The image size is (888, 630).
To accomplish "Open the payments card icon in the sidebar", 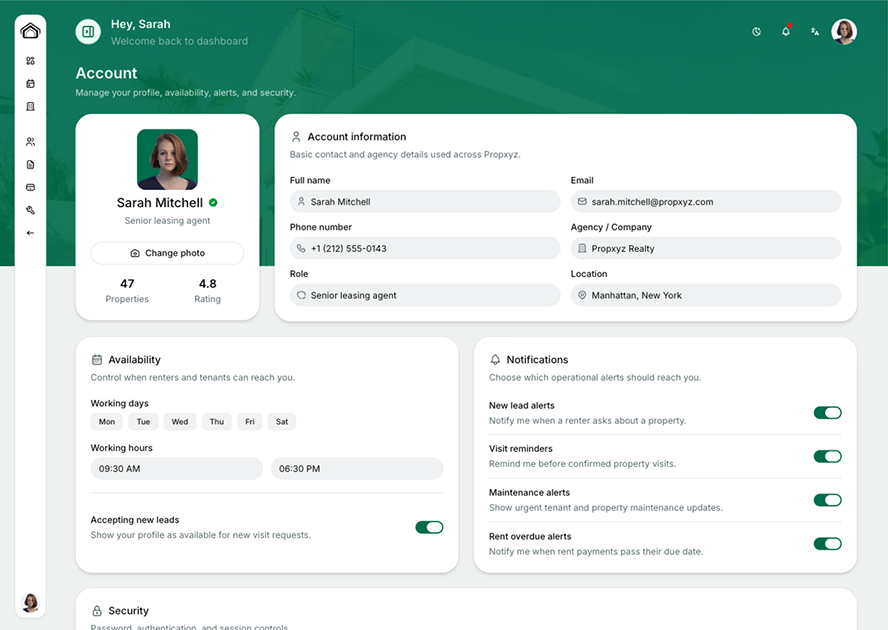I will pyautogui.click(x=31, y=188).
